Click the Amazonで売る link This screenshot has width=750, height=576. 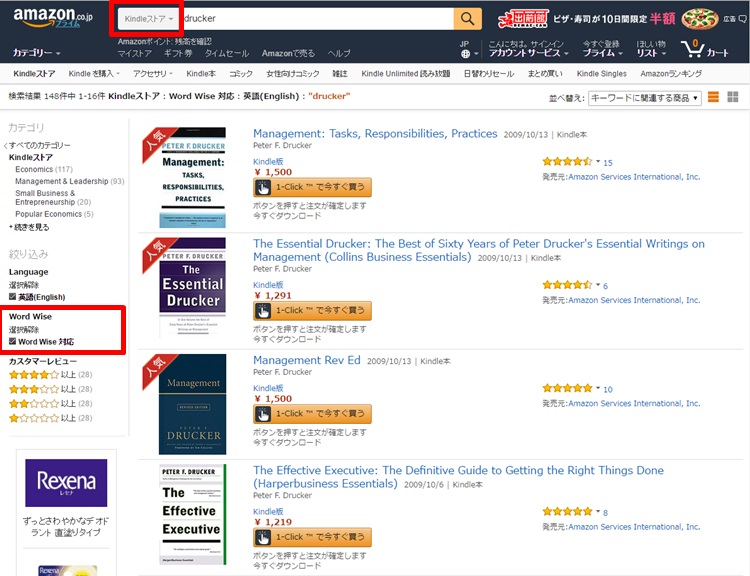288,54
